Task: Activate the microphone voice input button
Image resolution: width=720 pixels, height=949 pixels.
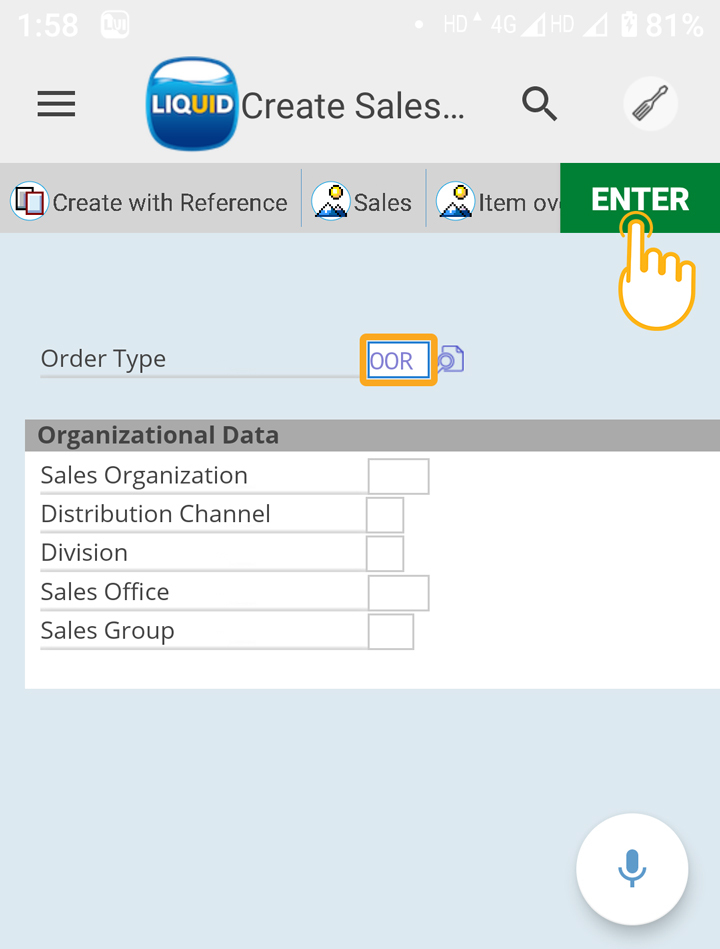Action: [x=631, y=868]
